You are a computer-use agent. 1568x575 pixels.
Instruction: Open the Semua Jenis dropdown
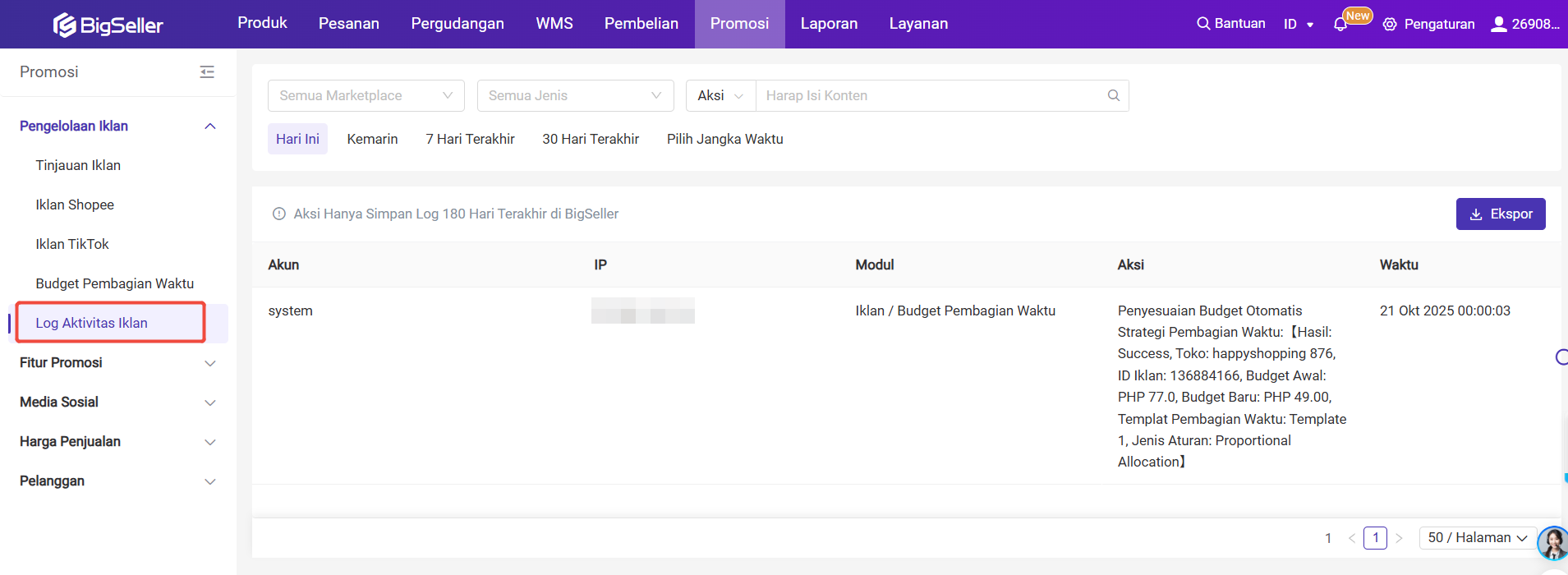575,95
